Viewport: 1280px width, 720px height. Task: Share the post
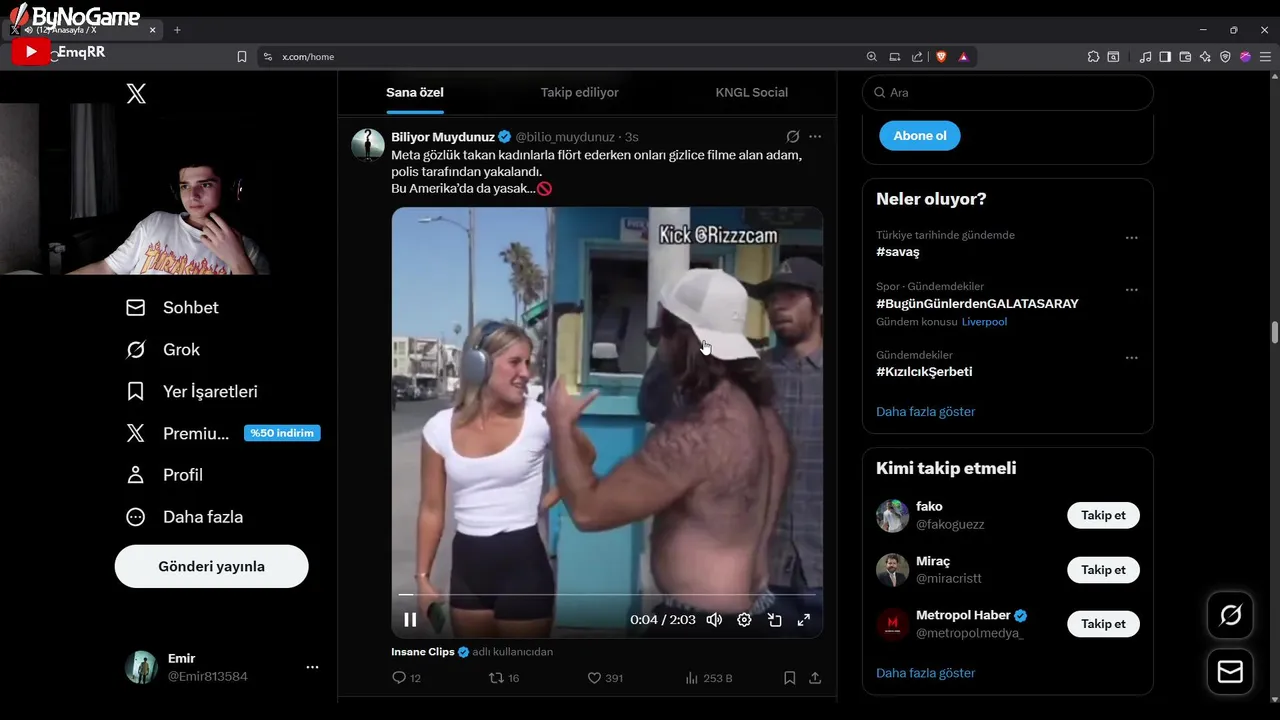(815, 678)
